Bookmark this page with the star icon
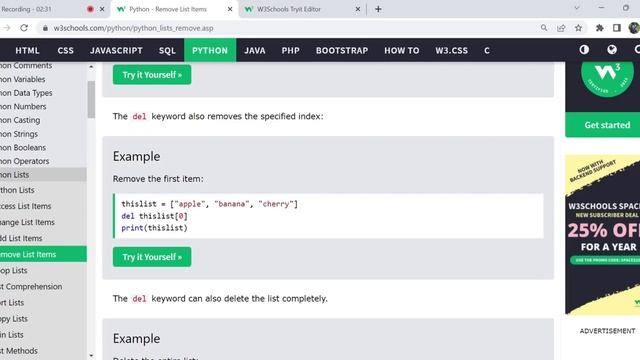Screen dimensions: 640x360 (x=578, y=28)
